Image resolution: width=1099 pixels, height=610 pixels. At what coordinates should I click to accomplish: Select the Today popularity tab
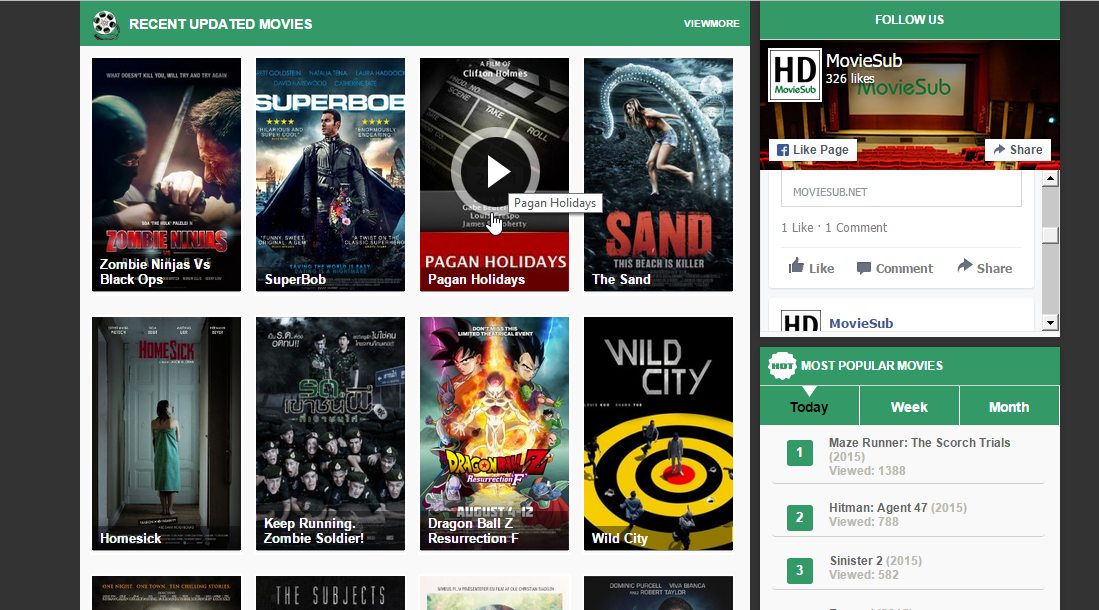pos(810,407)
